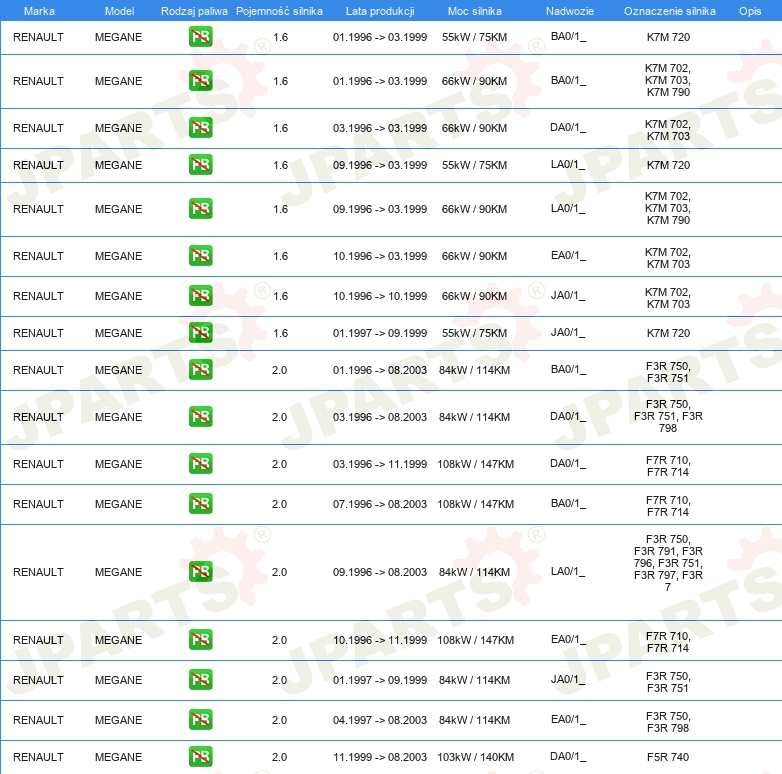The height and width of the screenshot is (774, 782).
Task: Click power 55kW / 75KM in JA0/1_ row
Action: (x=474, y=333)
